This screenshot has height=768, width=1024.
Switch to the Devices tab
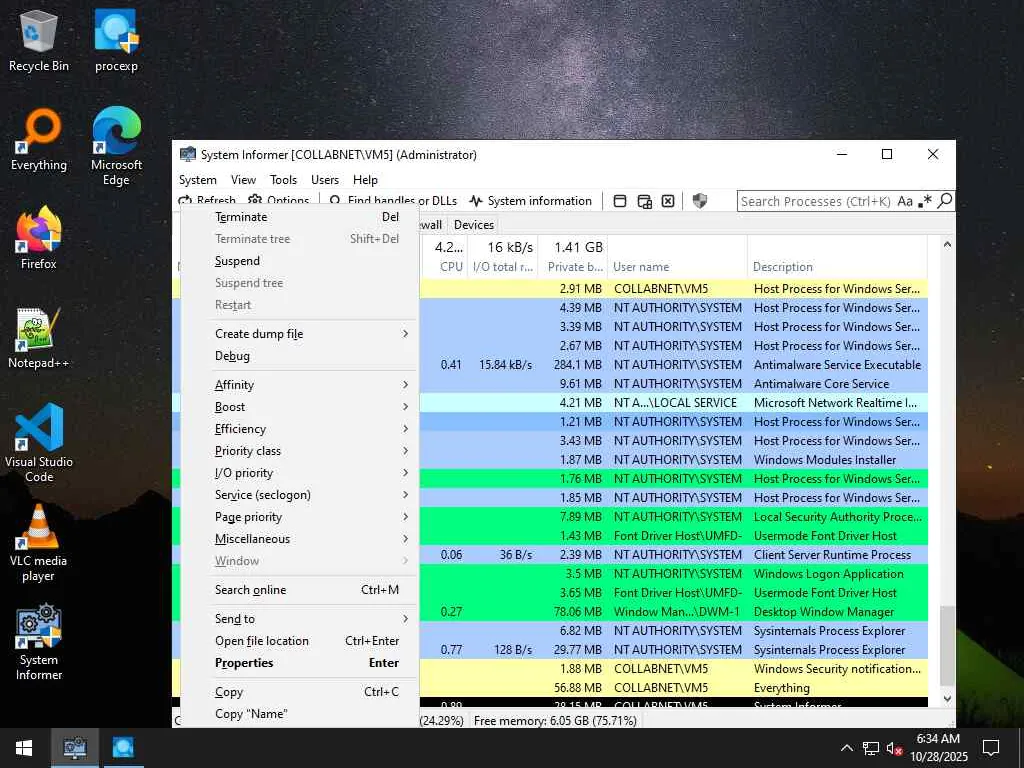point(473,225)
